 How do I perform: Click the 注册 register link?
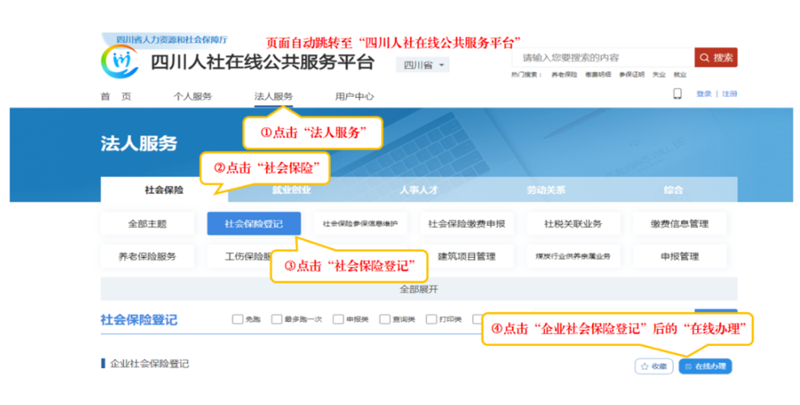(x=730, y=94)
